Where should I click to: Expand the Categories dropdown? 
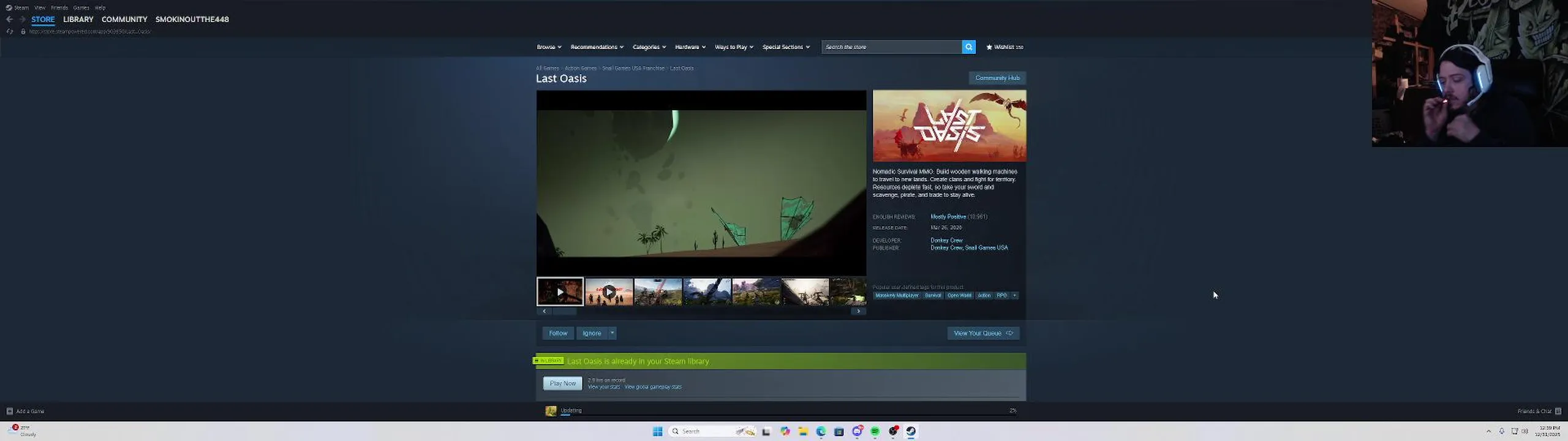pos(649,47)
